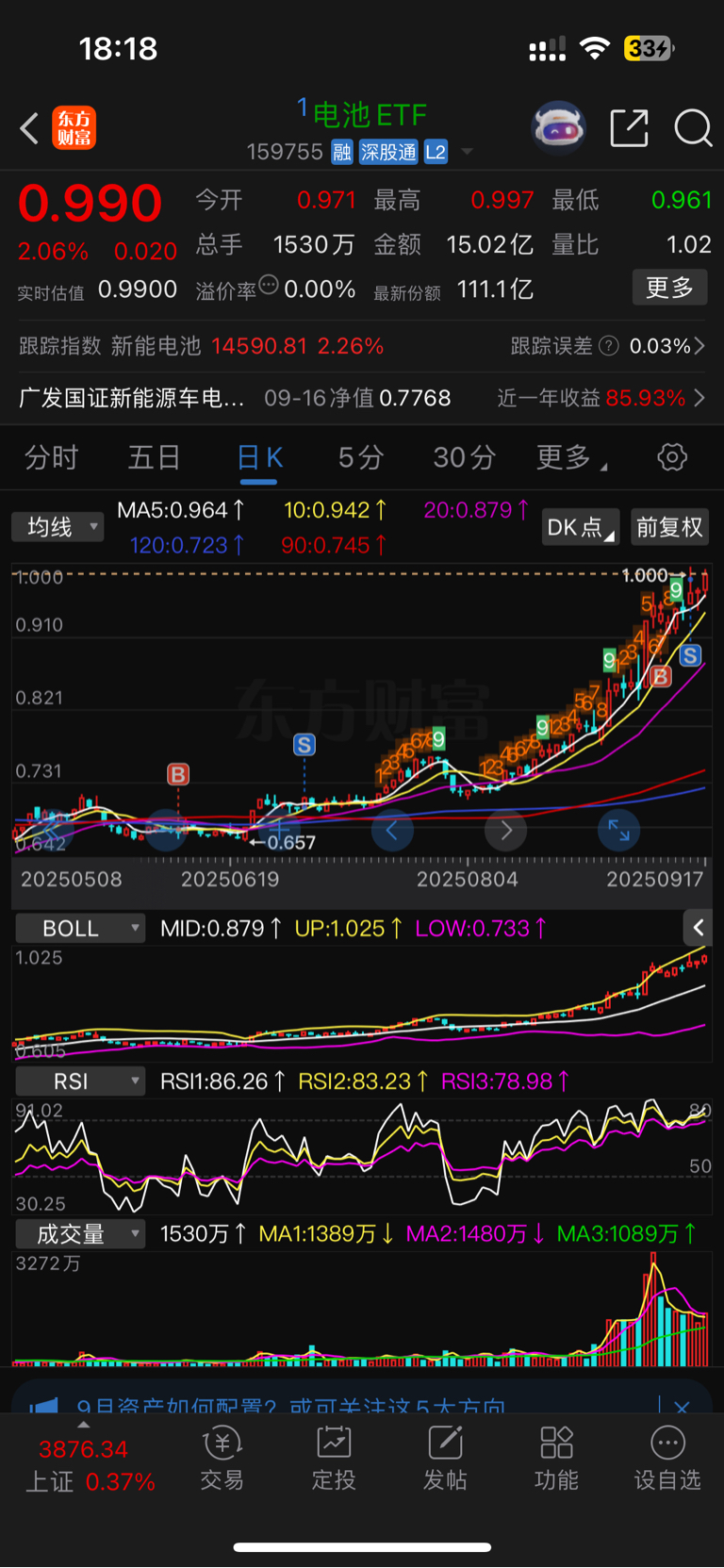
Task: Tap the S signal marker near 0.731
Action: pyautogui.click(x=304, y=745)
